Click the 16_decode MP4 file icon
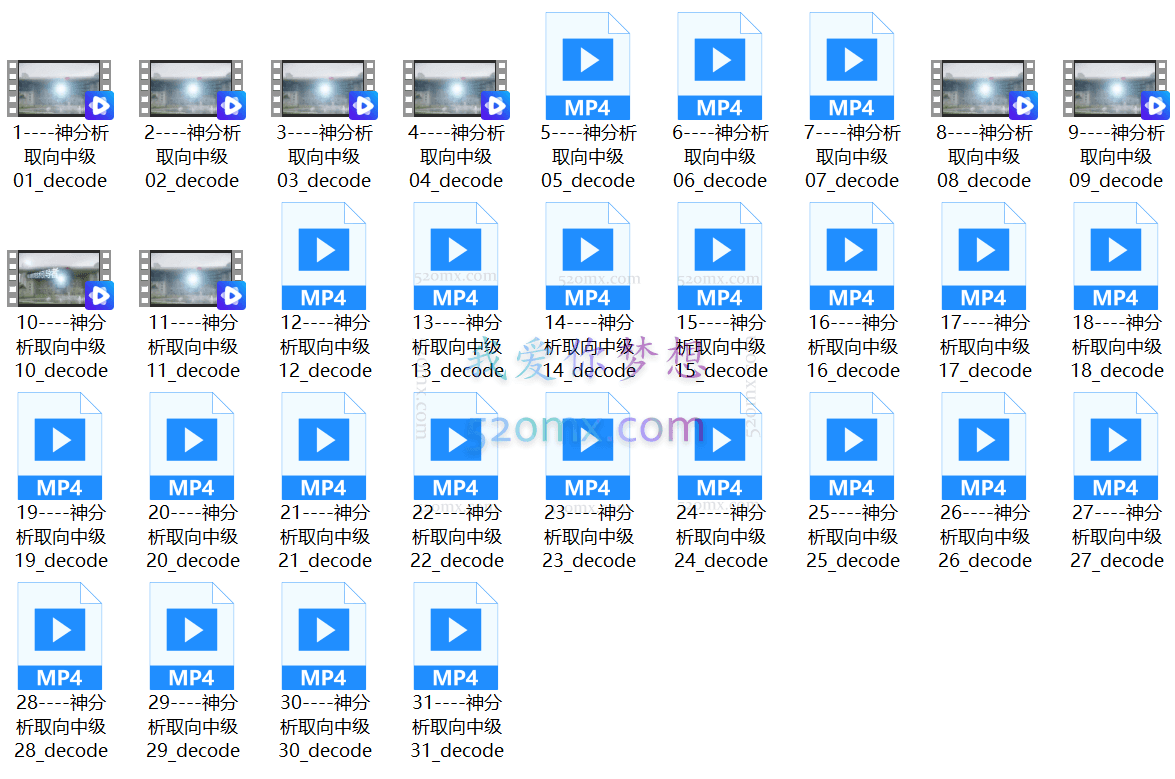This screenshot has width=1175, height=779. (x=852, y=256)
